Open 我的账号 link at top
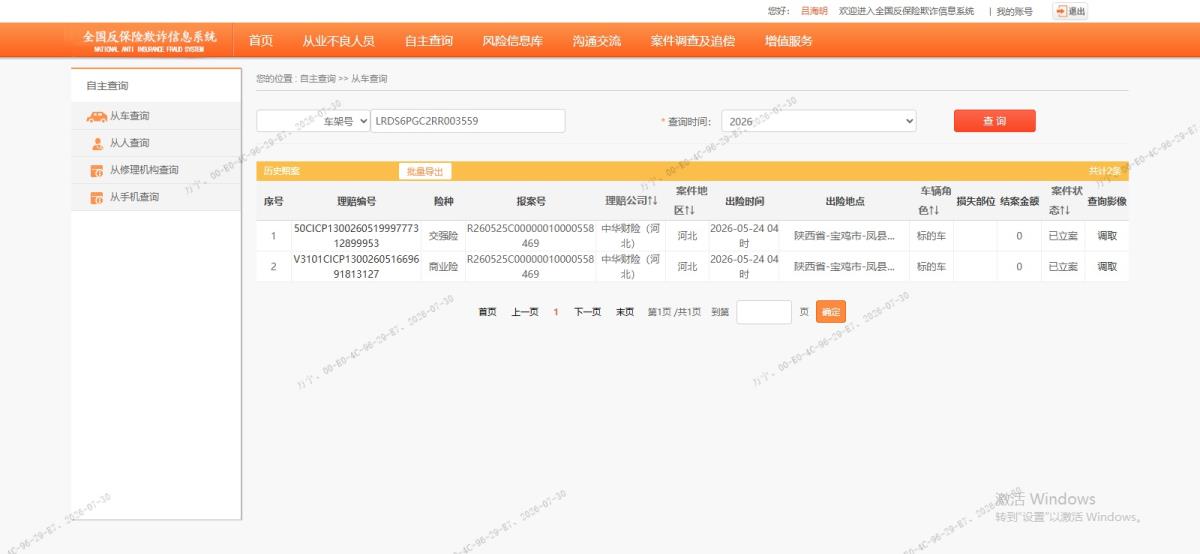The height and width of the screenshot is (554, 1200). tap(1014, 11)
